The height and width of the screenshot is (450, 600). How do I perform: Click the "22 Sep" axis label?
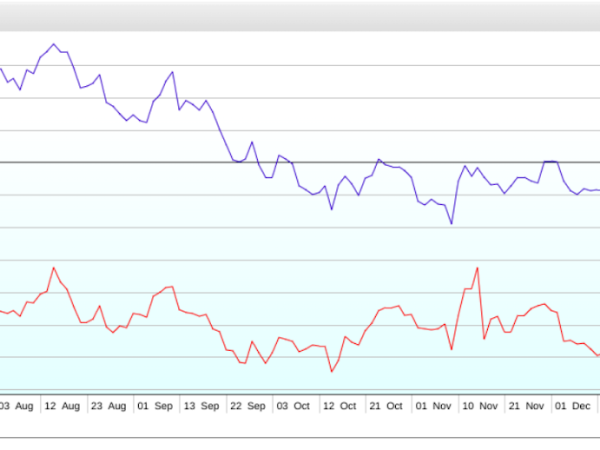[247, 406]
